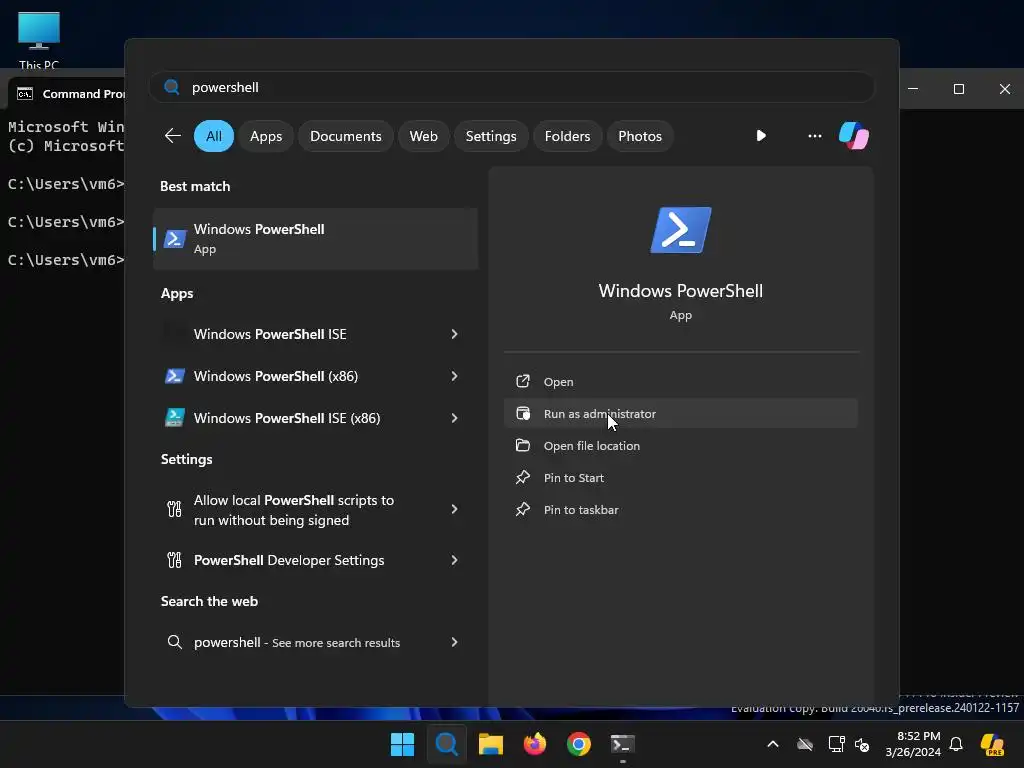Click the Windows PowerShell (x86) icon
1024x768 pixels.
click(x=174, y=376)
